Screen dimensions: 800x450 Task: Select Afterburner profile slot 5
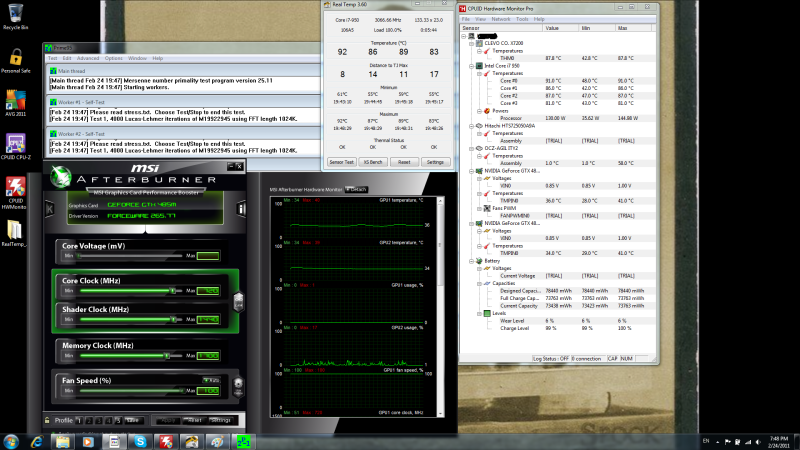(x=118, y=420)
